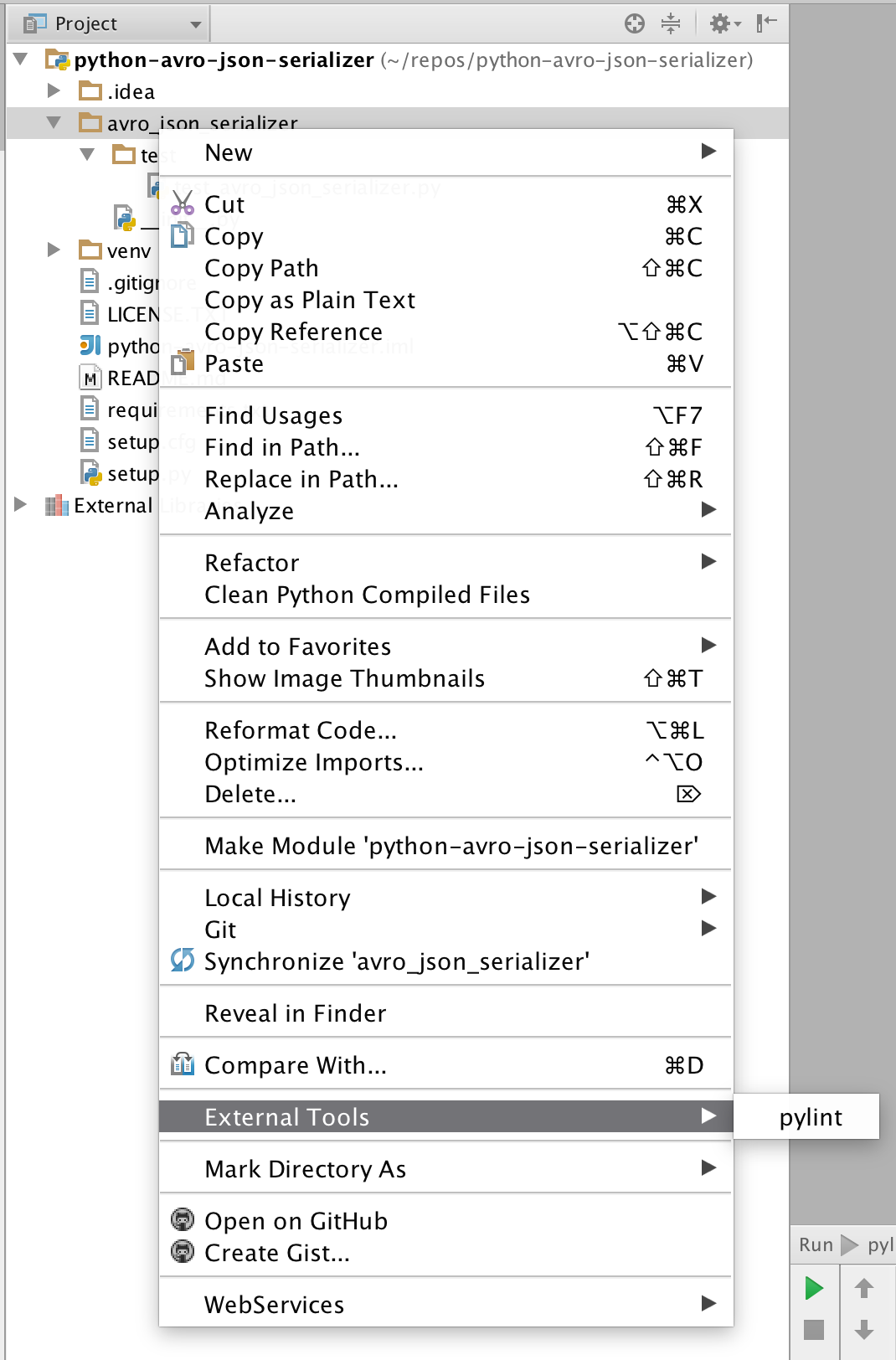This screenshot has height=1360, width=896.
Task: Select Cut from the context menu
Action: [225, 205]
